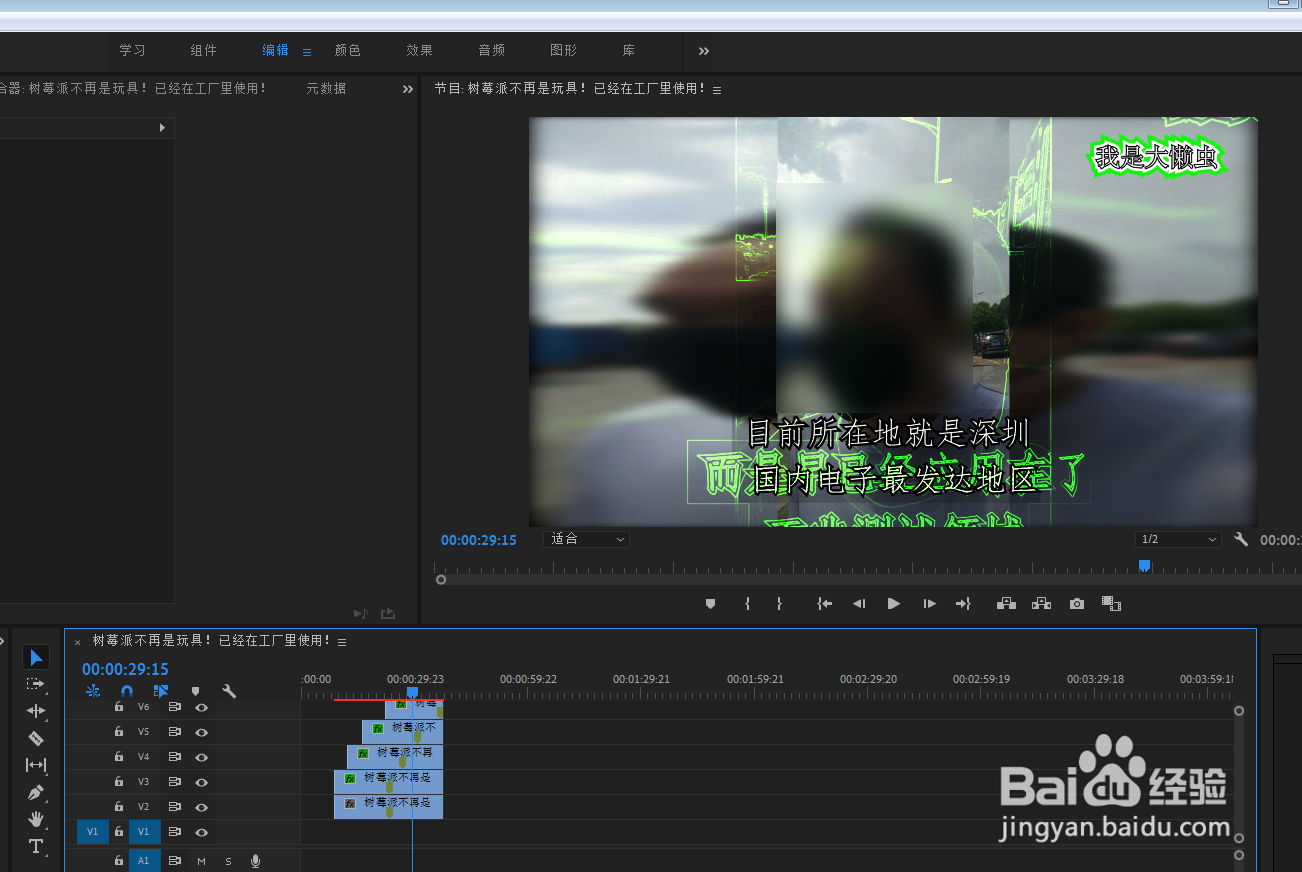Open program monitor settings wrench

point(1241,539)
